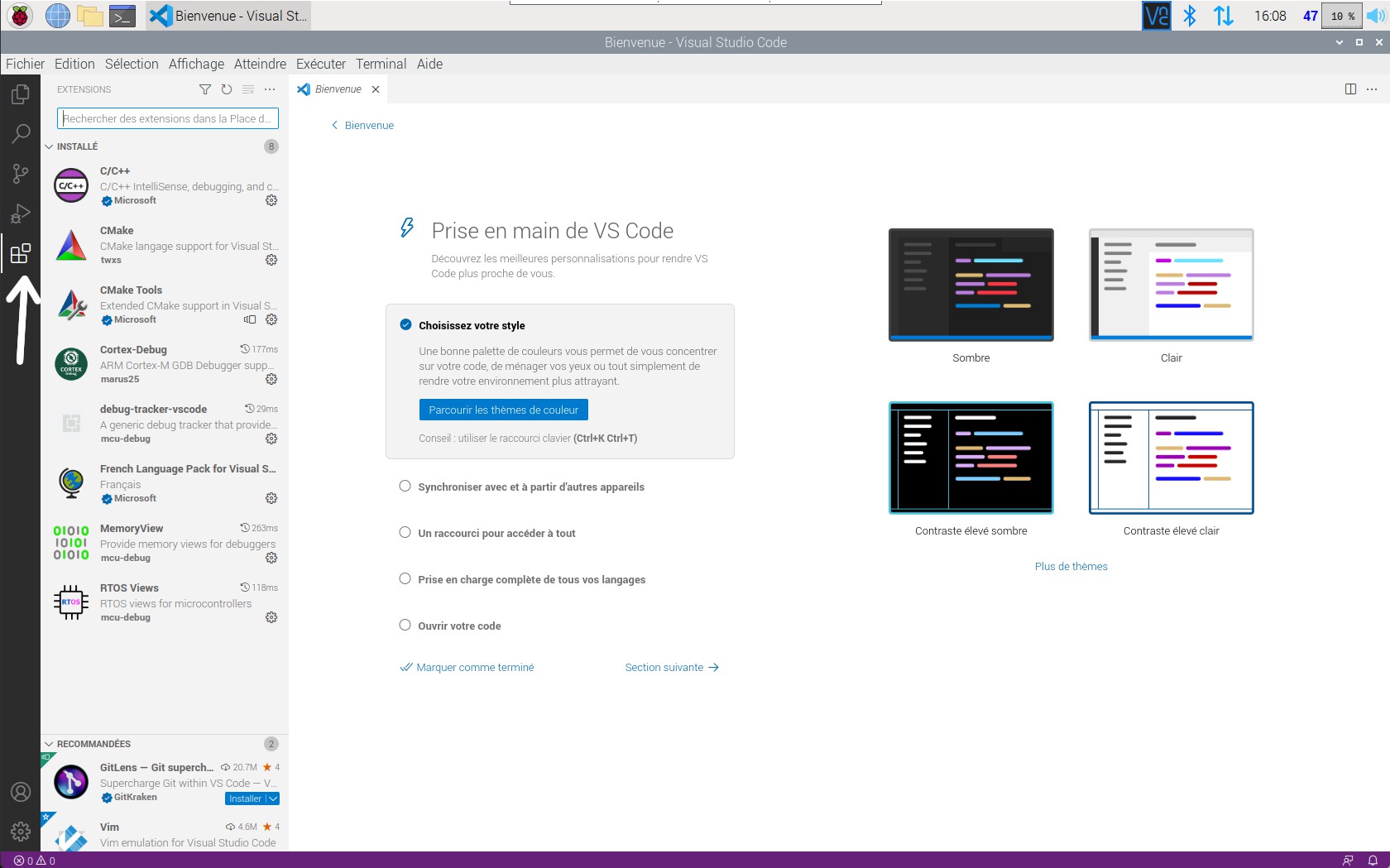
Task: Open notifications bell in status bar
Action: [x=1373, y=861]
